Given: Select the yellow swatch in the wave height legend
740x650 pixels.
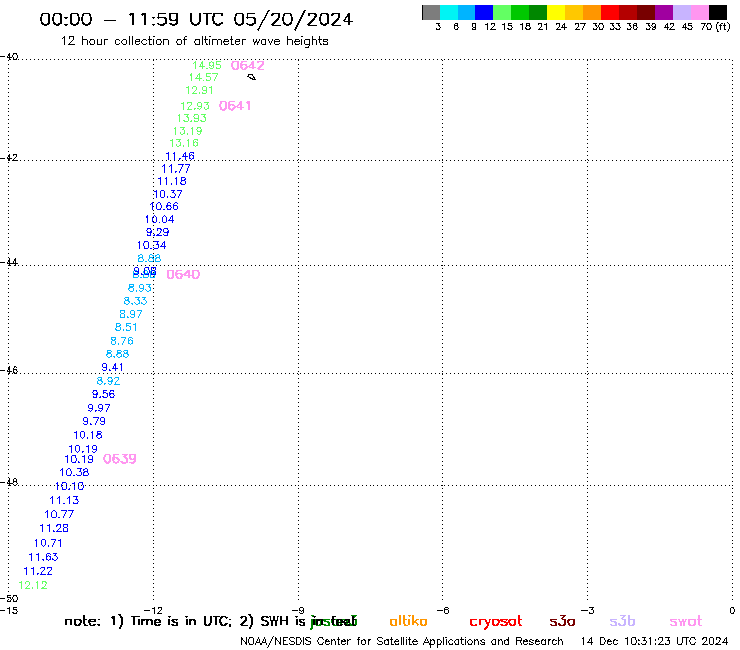Looking at the screenshot, I should coord(556,12).
